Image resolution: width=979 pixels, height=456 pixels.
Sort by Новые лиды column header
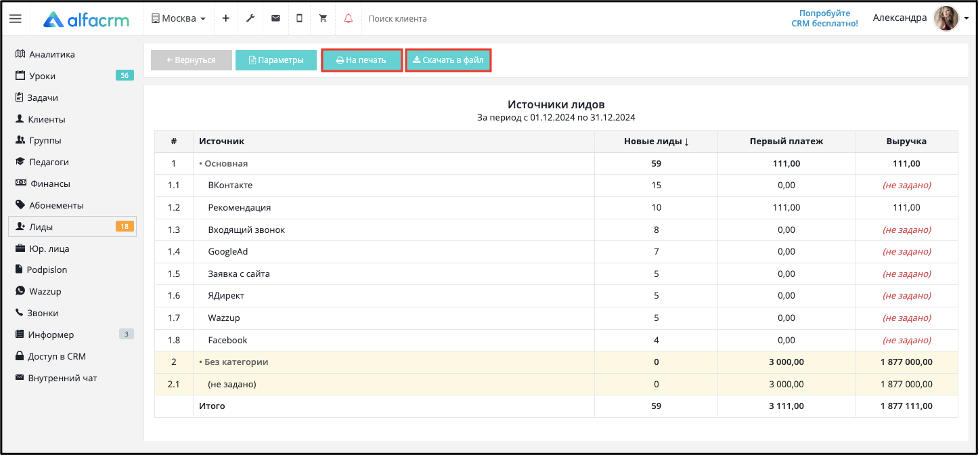tap(656, 141)
